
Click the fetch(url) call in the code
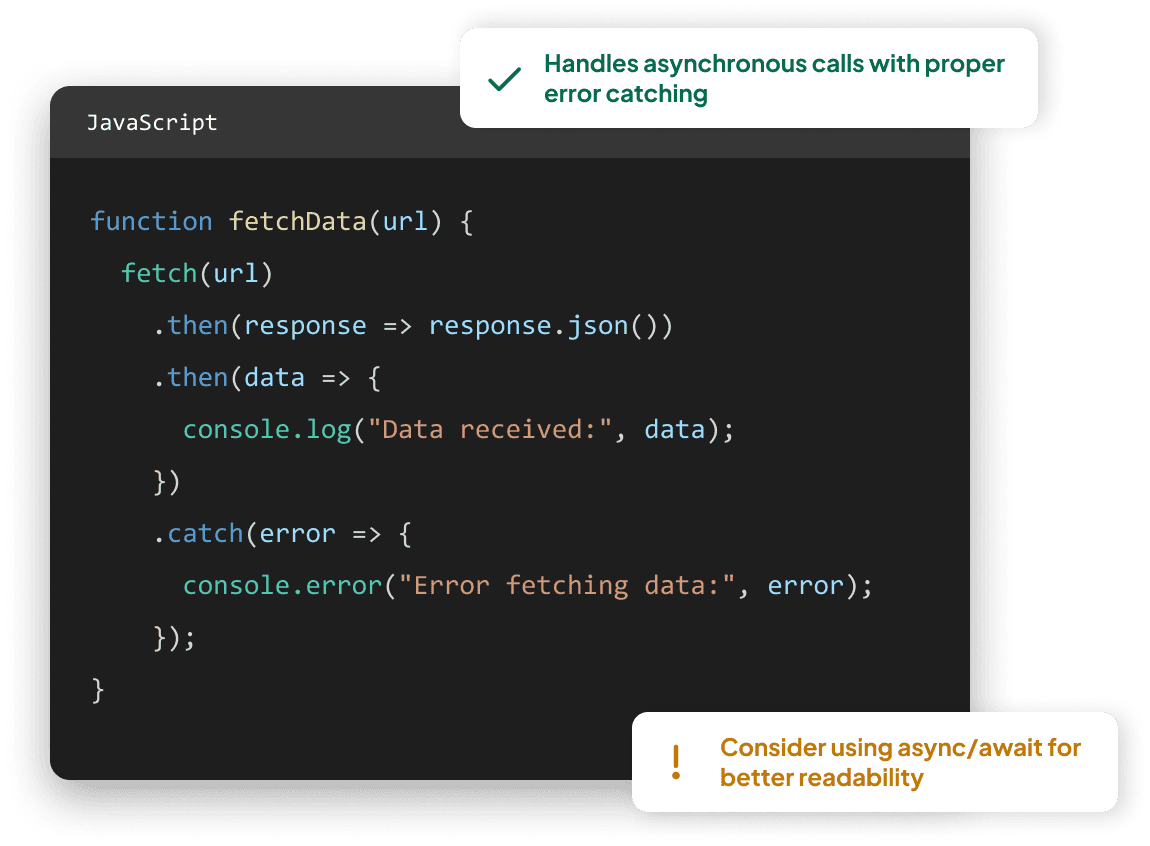pyautogui.click(x=196, y=273)
